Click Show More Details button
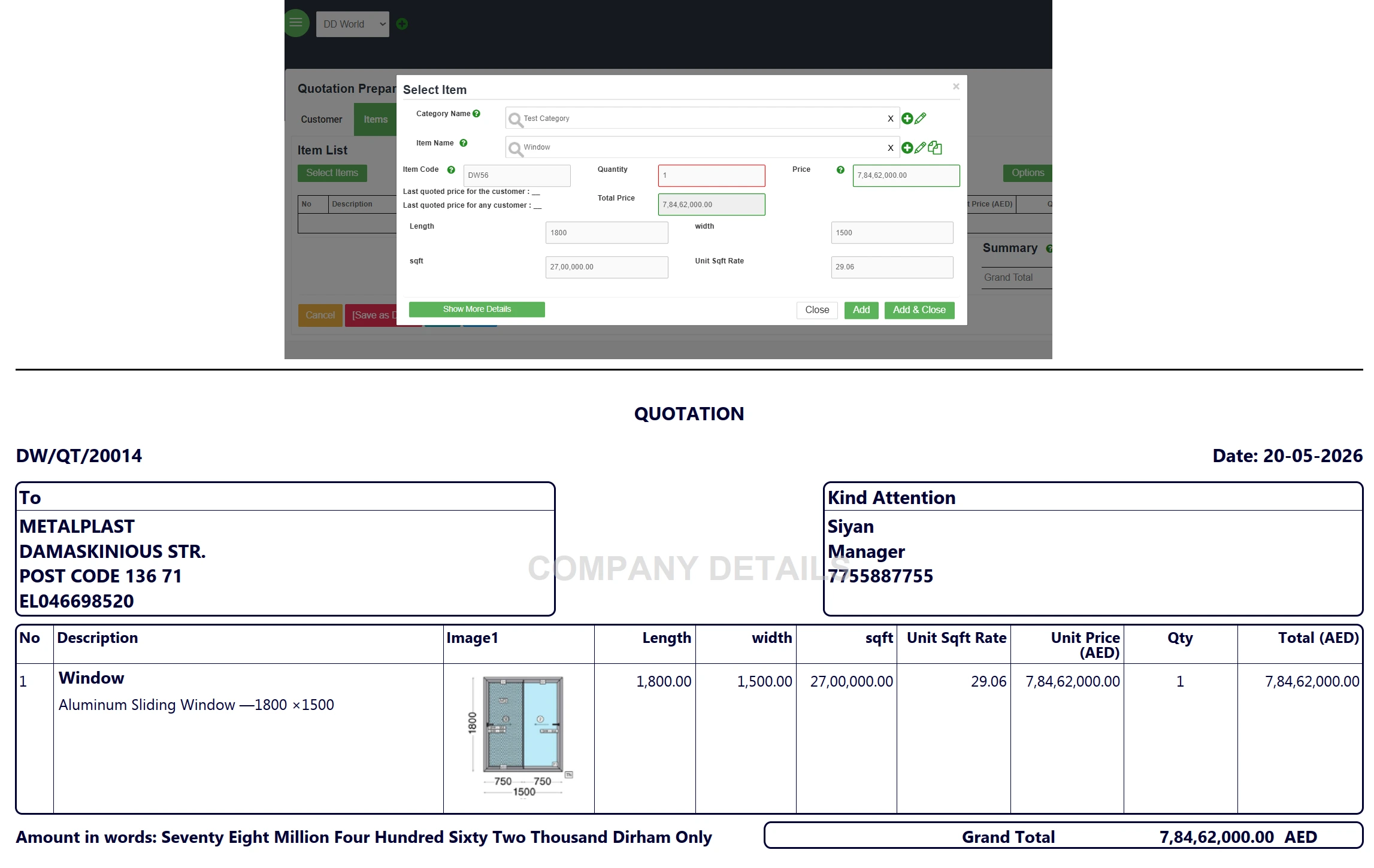Viewport: 1374px width, 868px height. 477,309
